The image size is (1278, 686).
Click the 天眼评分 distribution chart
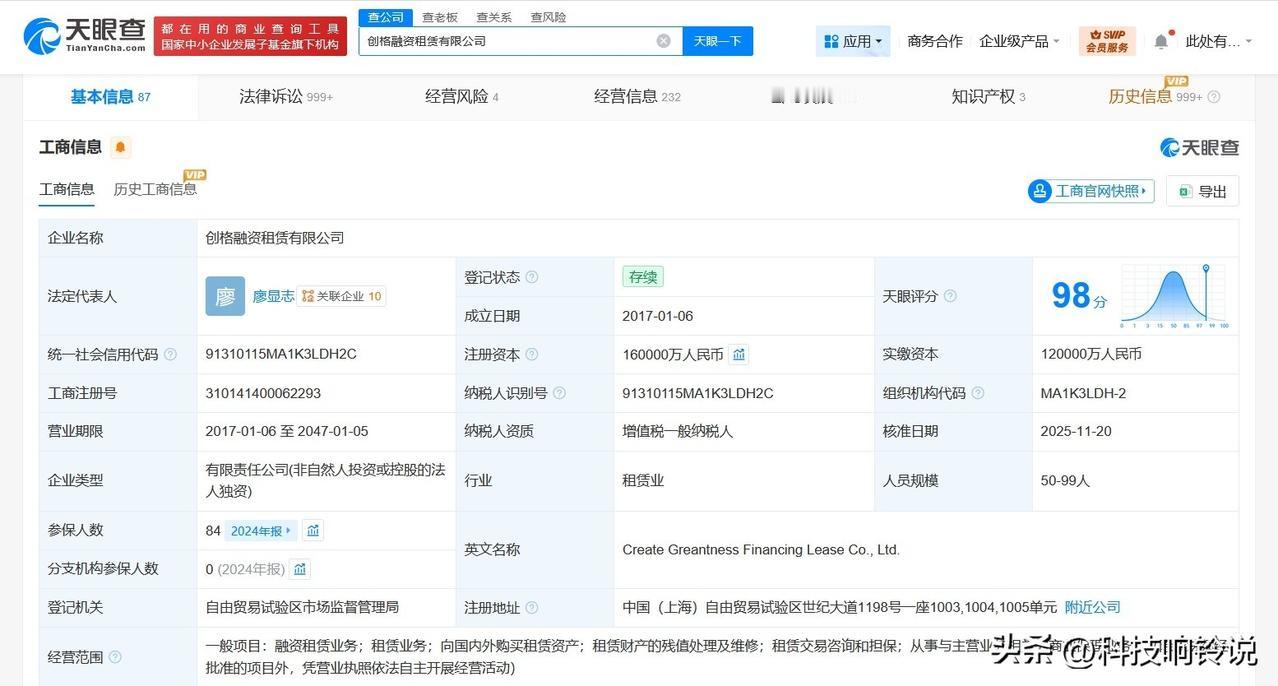[x=1175, y=296]
